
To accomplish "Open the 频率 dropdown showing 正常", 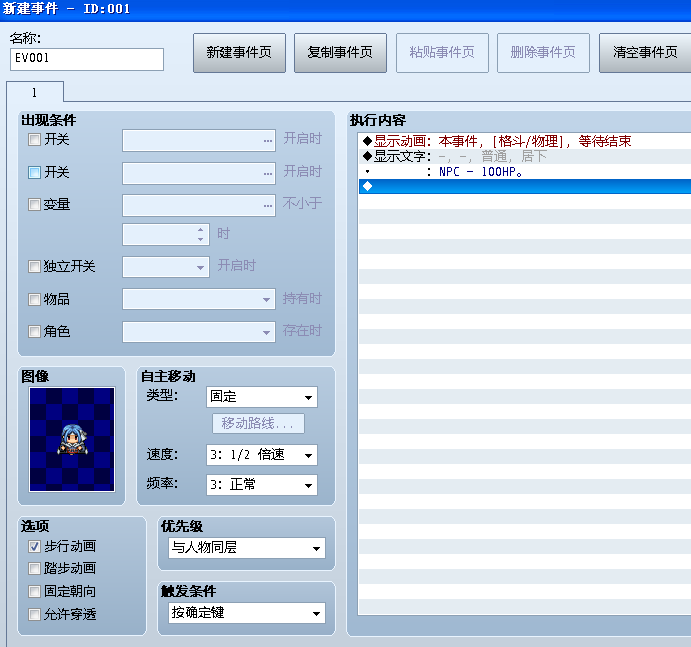I will pos(262,485).
